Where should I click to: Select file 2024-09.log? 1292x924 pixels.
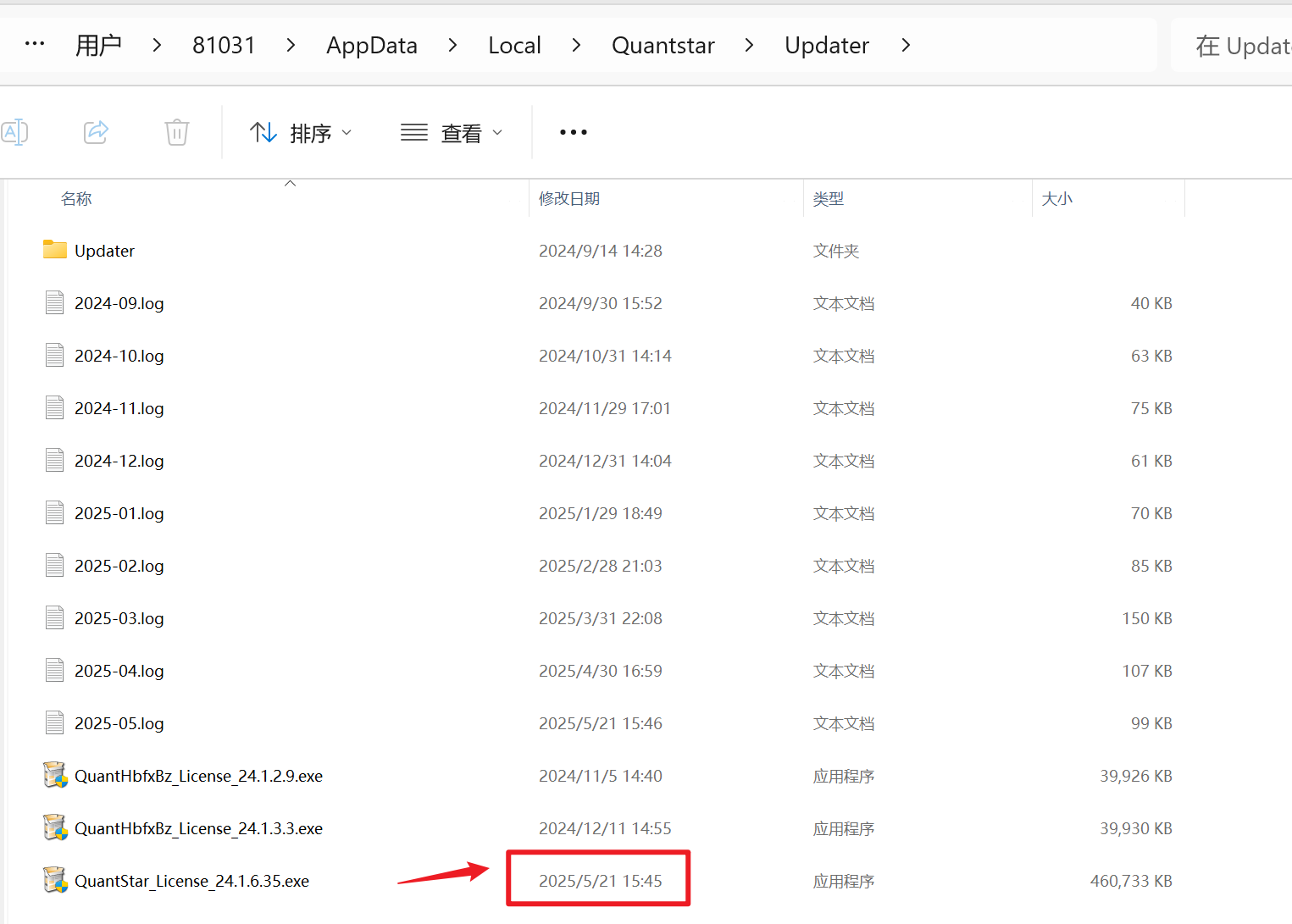(x=119, y=303)
